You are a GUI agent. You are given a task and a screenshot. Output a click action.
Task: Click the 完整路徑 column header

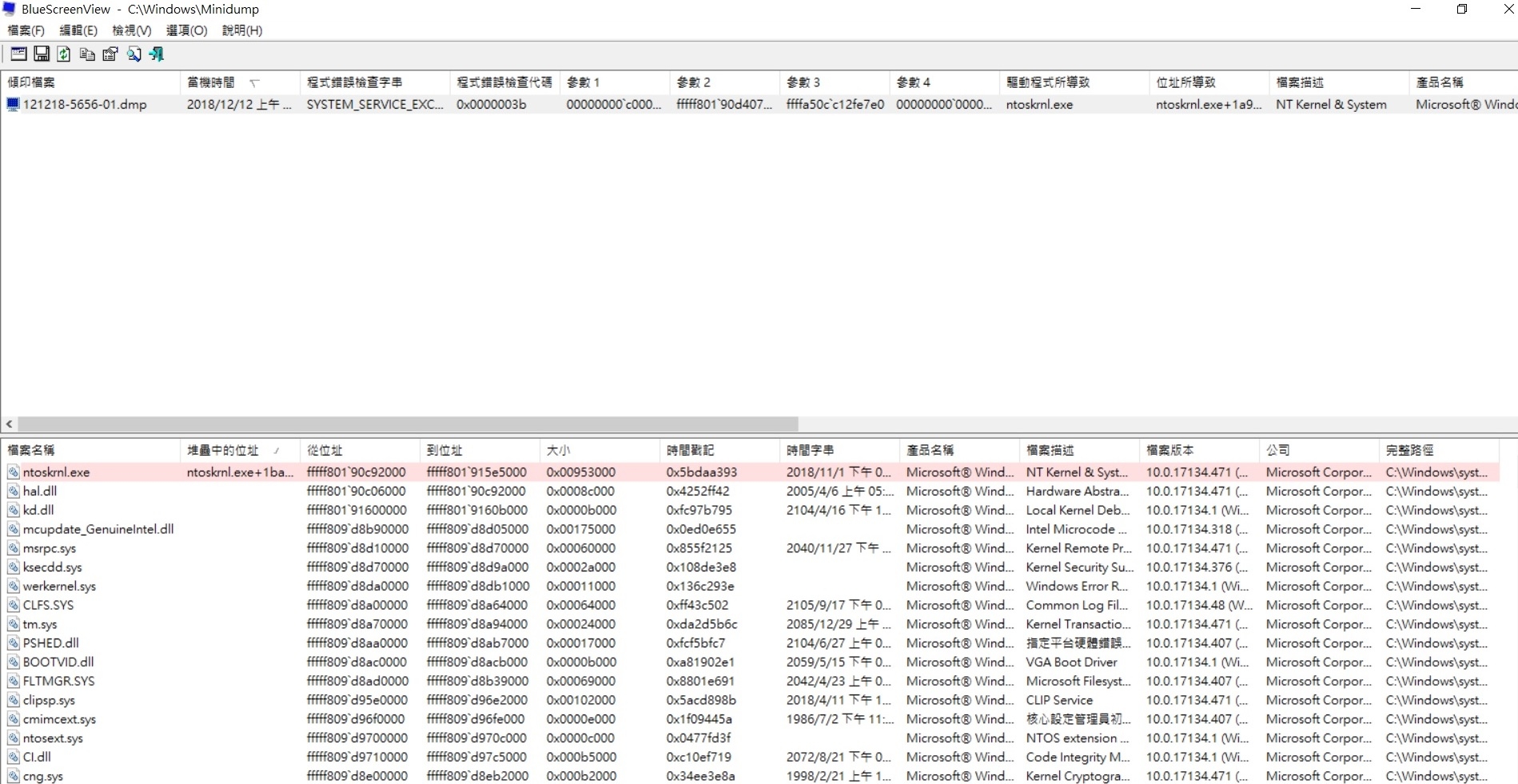(x=1439, y=450)
